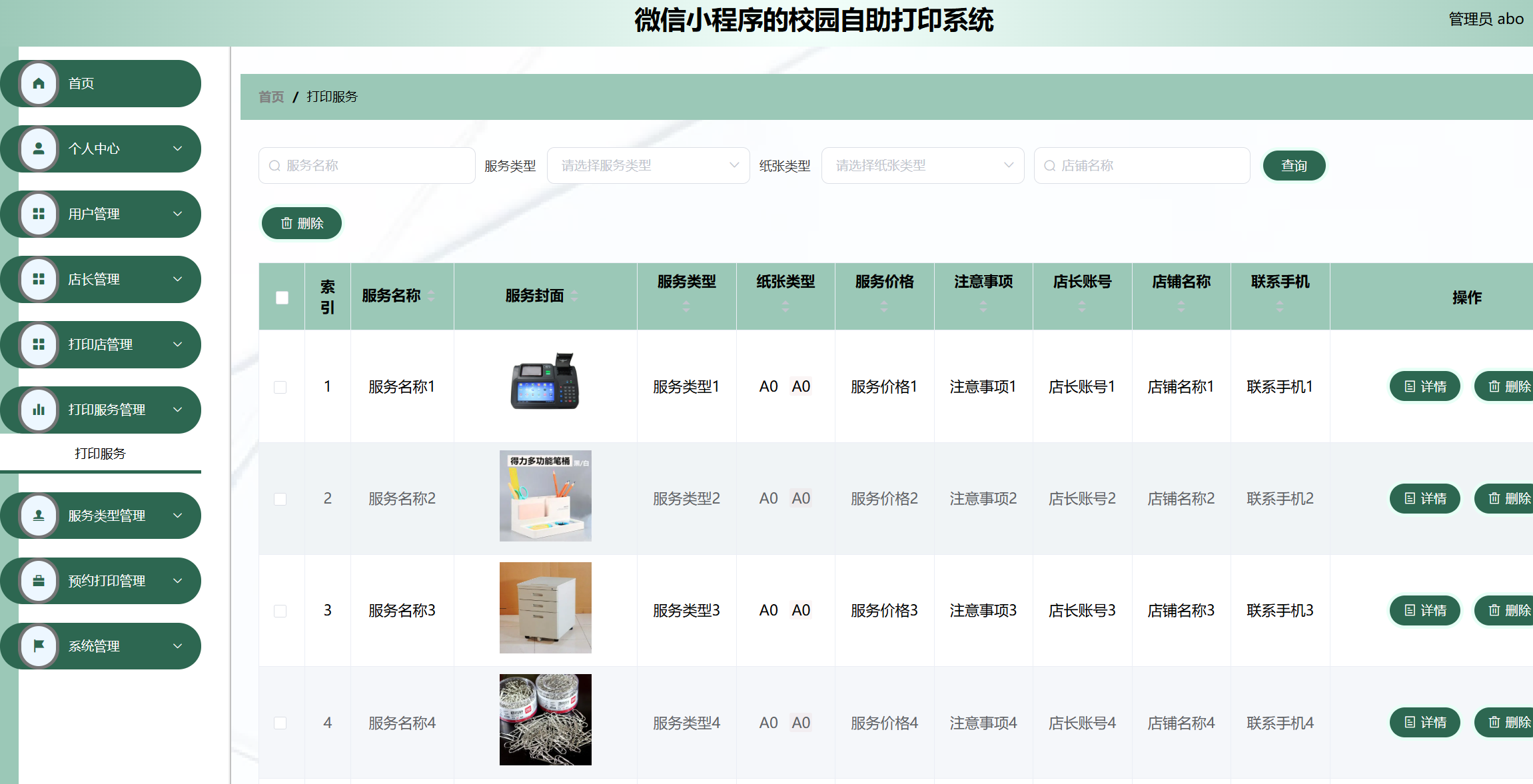Click the 预约打印管理 printer icon
1533x784 pixels.
[x=38, y=580]
